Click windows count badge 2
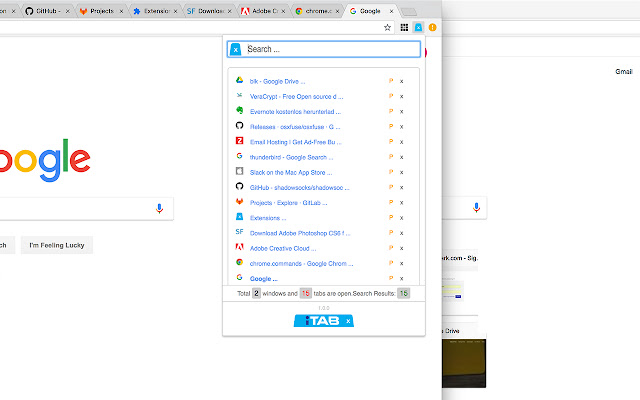 256,293
